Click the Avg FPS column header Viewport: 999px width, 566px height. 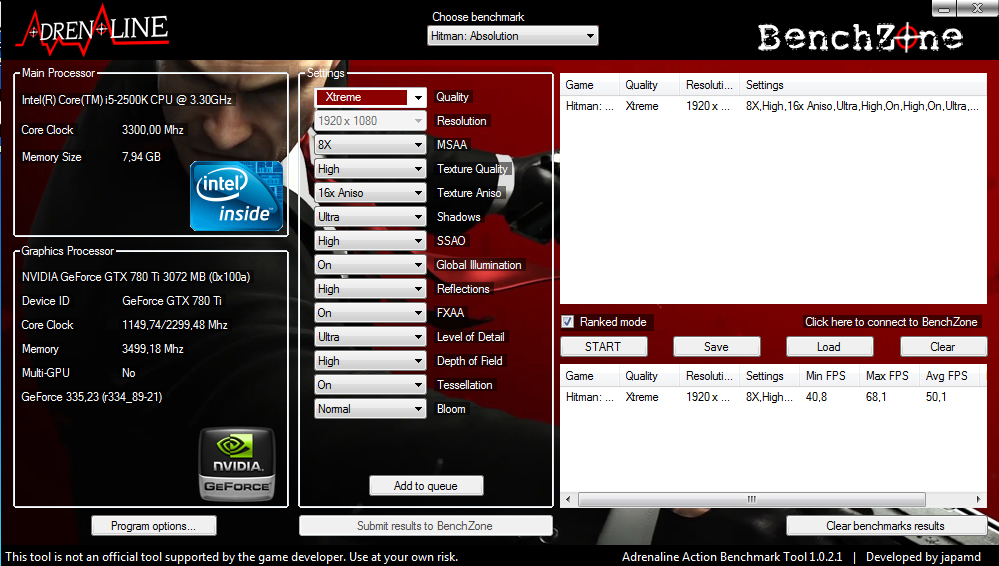949,376
